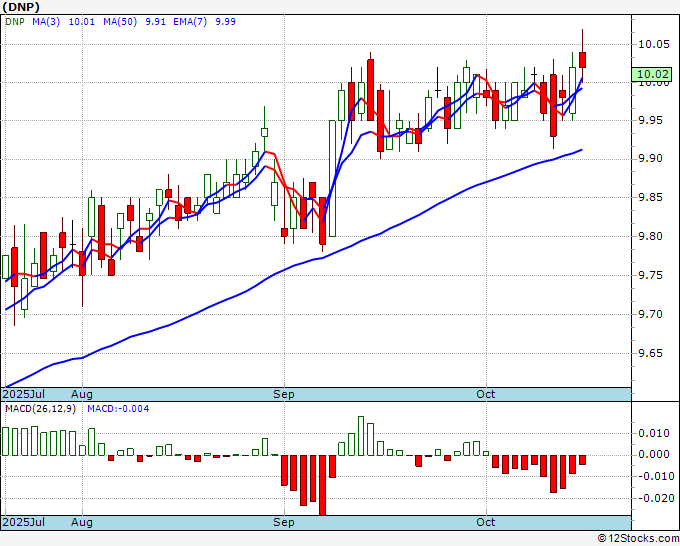680x546 pixels.
Task: Click the MACD:-0.004 value readout
Action: tap(118, 409)
